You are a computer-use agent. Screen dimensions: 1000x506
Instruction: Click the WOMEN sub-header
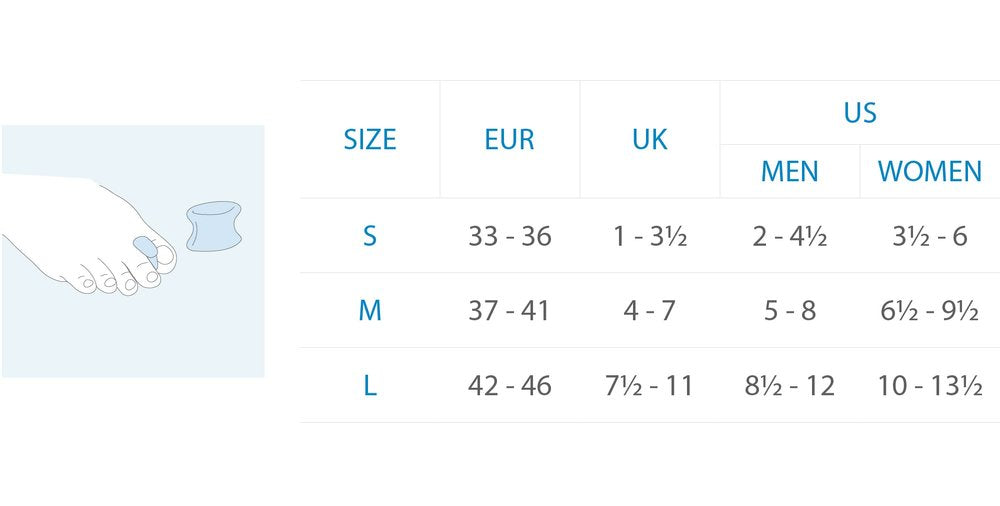930,171
